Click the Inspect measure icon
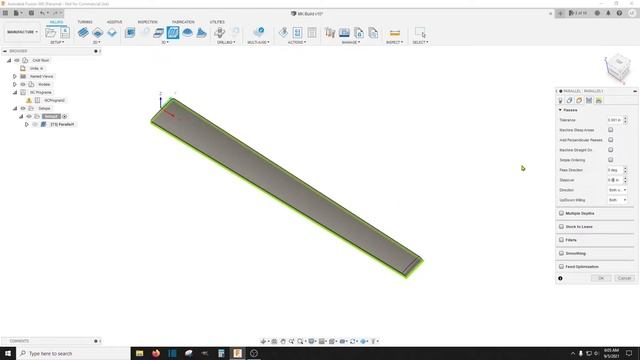The width and height of the screenshot is (640, 360). (395, 33)
